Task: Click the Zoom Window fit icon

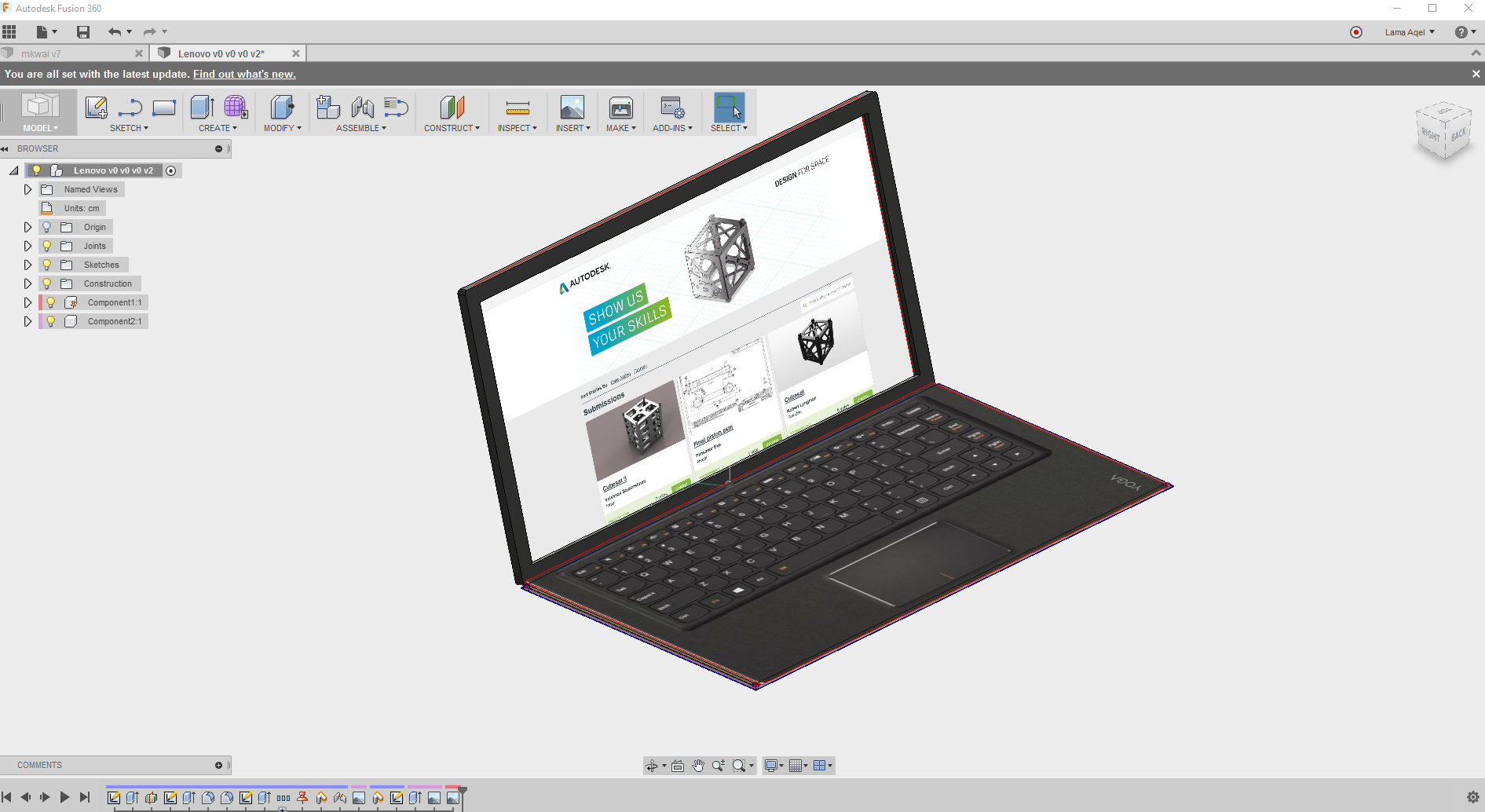Action: point(739,766)
